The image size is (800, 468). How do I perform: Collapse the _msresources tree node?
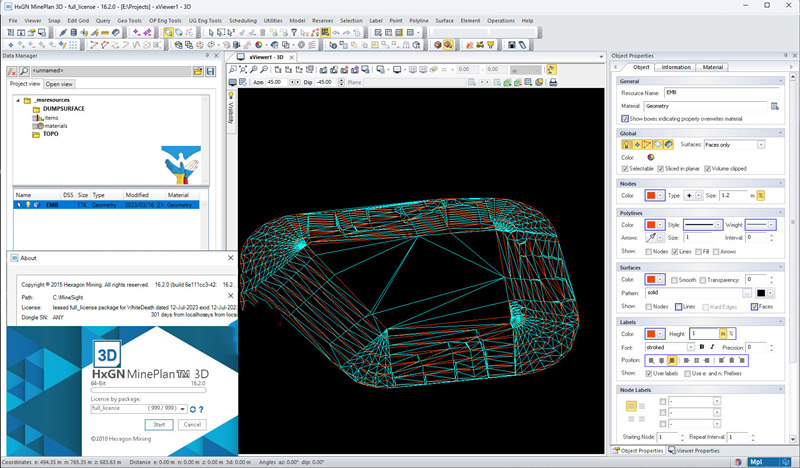coord(18,101)
